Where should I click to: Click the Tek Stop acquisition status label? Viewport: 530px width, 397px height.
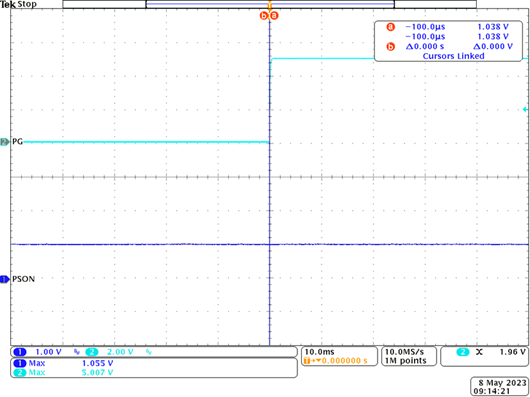coord(19,4)
